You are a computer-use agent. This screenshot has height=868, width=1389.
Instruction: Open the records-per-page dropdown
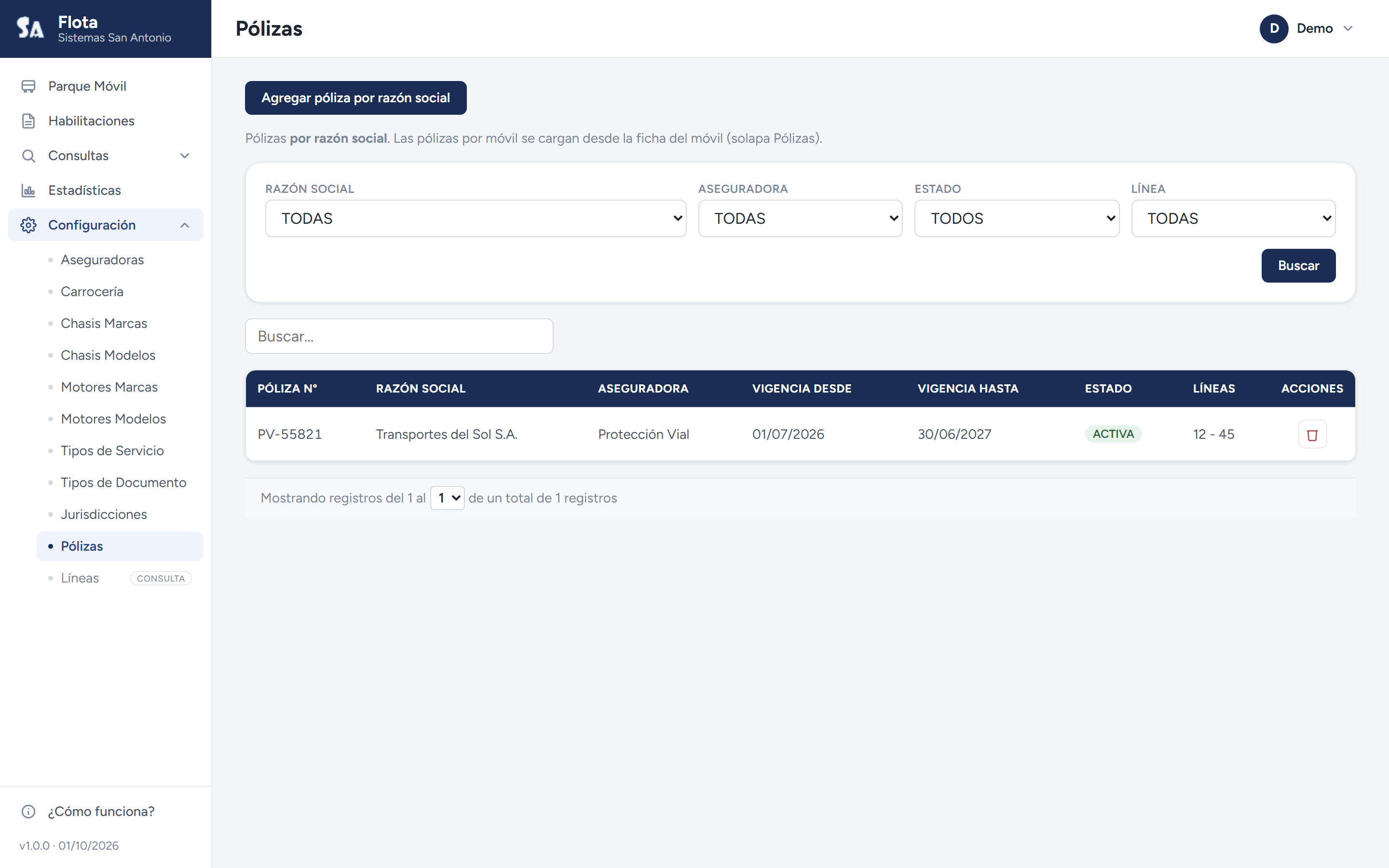pos(447,498)
